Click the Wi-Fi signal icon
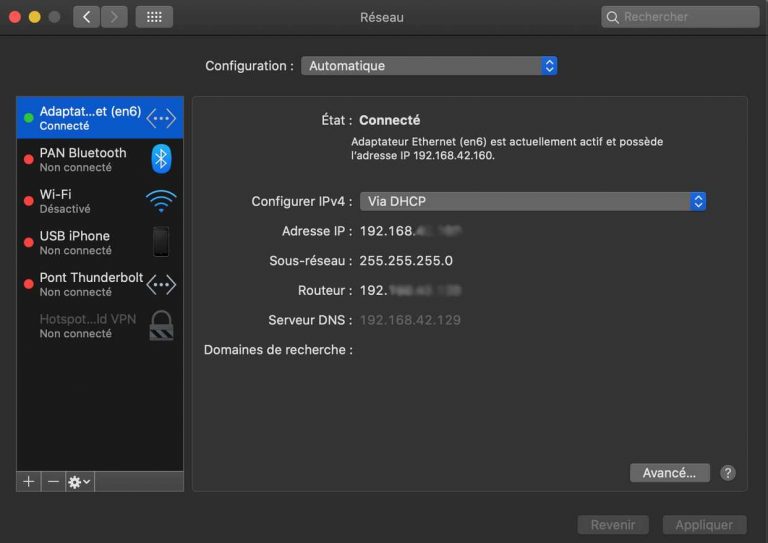The image size is (768, 543). pyautogui.click(x=161, y=201)
